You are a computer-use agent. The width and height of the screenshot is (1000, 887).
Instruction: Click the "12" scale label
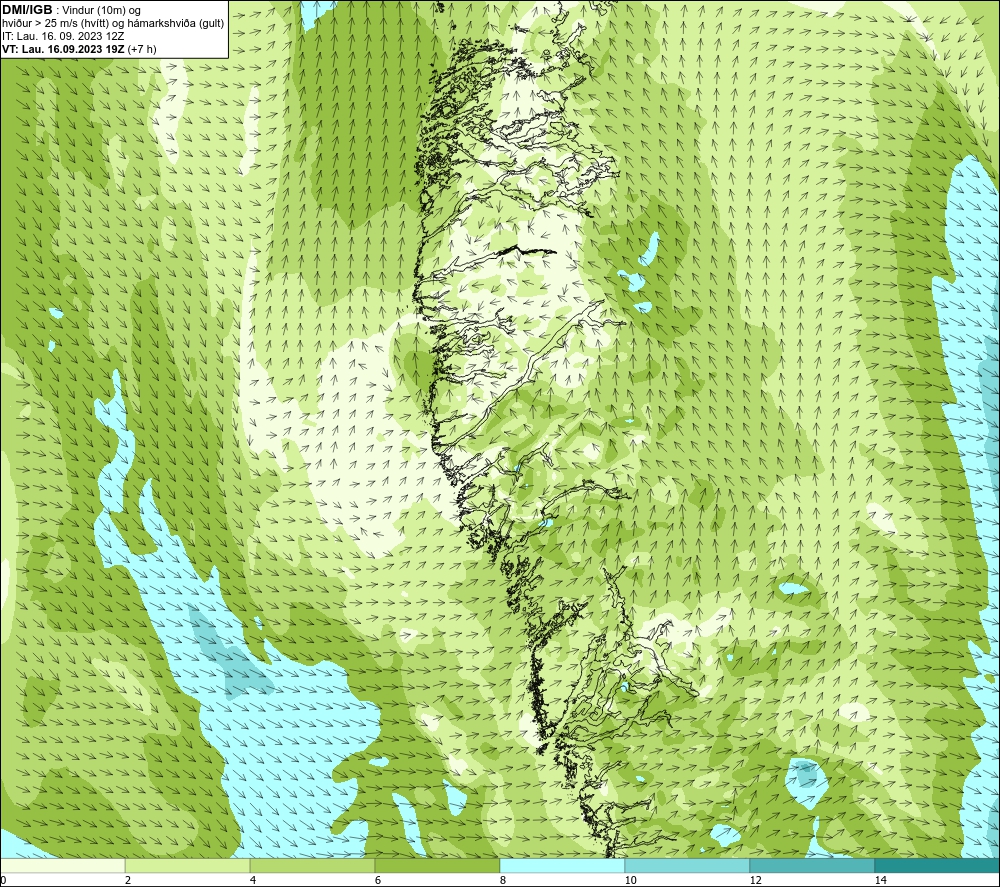[755, 881]
